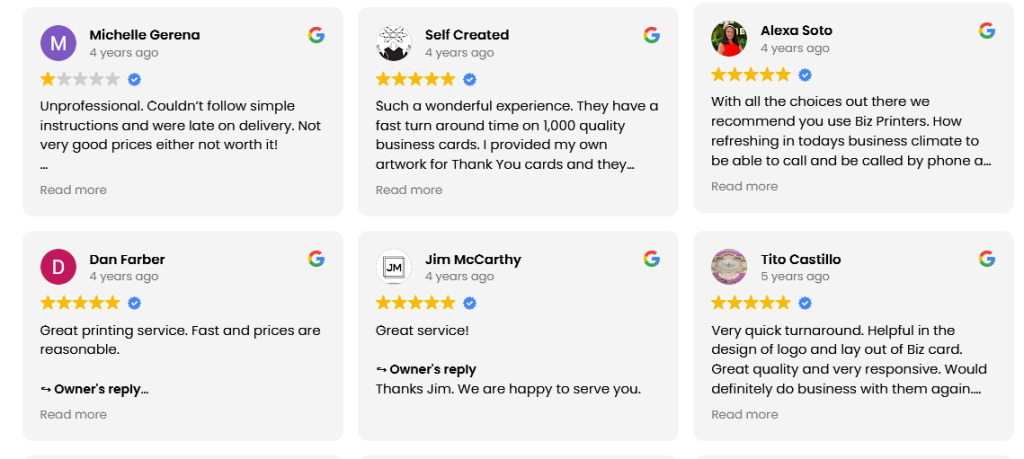Click Alexa Soto's profile photo
Image resolution: width=1024 pixels, height=459 pixels.
click(729, 39)
